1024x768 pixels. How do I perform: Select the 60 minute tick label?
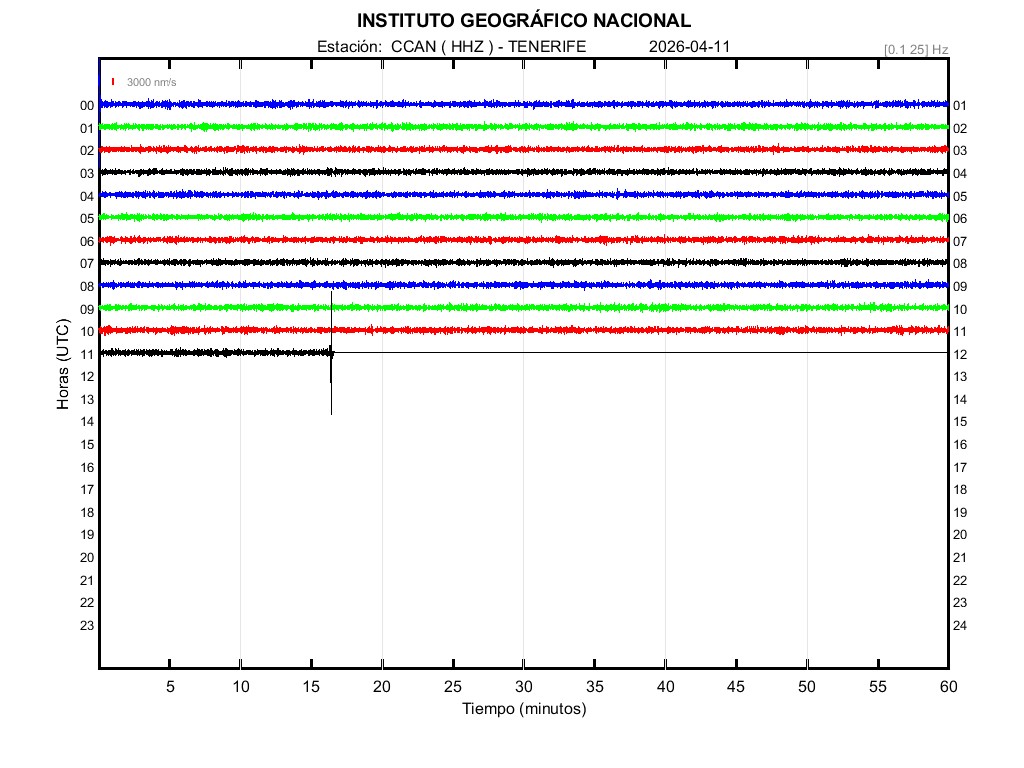tap(947, 687)
